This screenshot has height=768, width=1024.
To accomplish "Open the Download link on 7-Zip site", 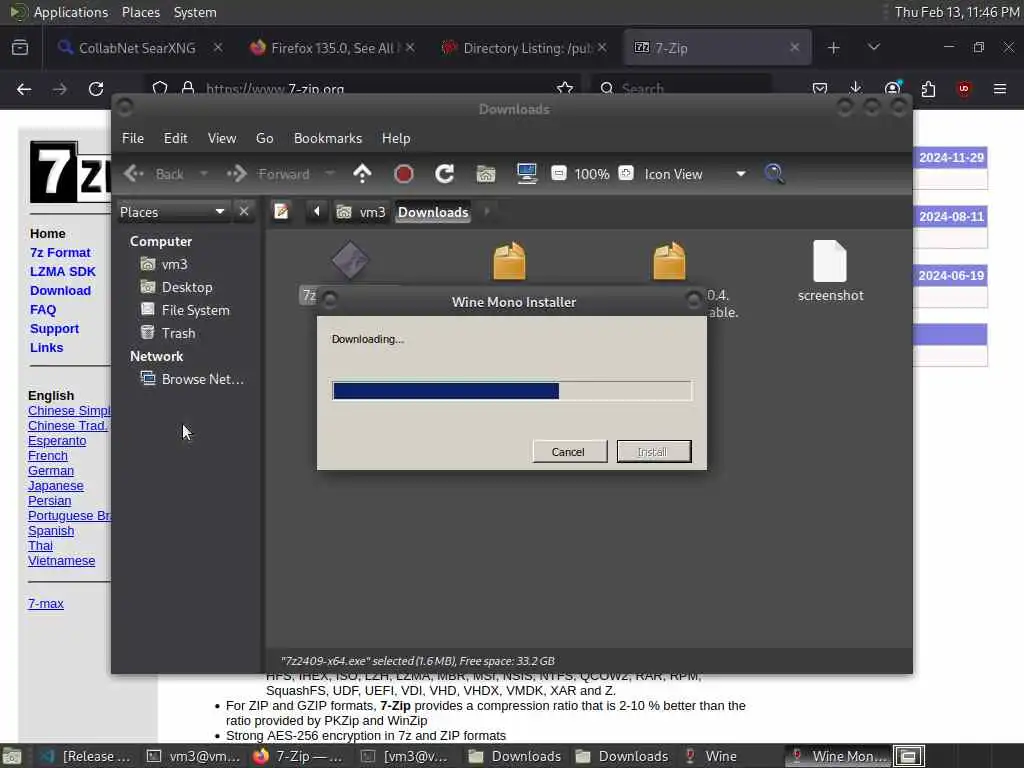I will (60, 291).
